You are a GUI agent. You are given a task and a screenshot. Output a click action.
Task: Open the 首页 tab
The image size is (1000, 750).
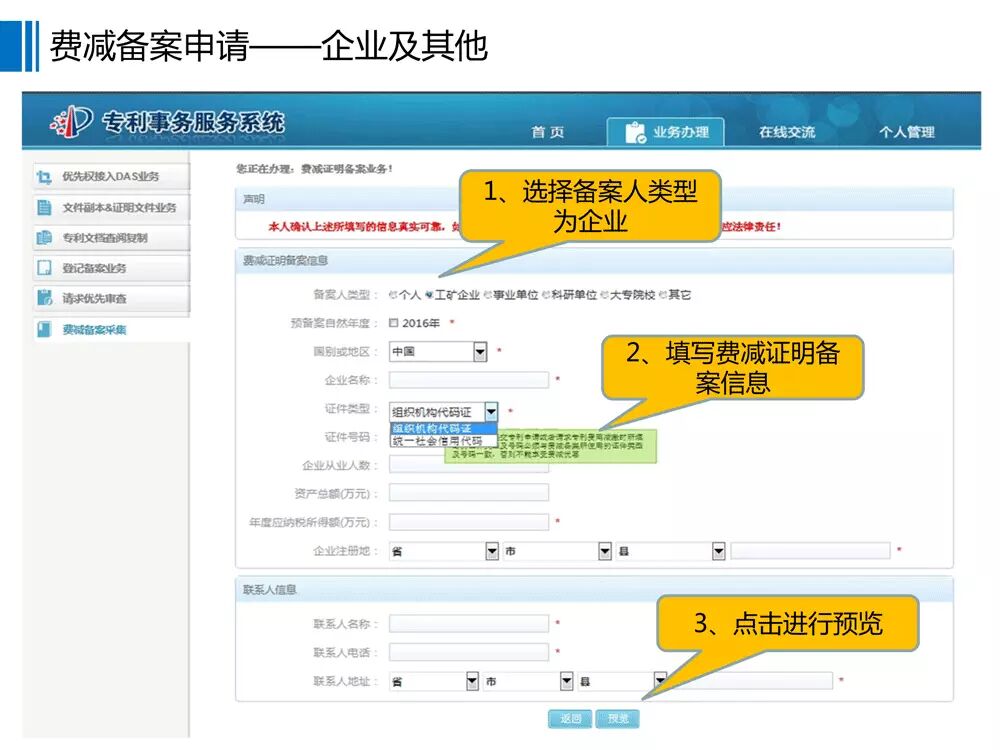click(548, 132)
